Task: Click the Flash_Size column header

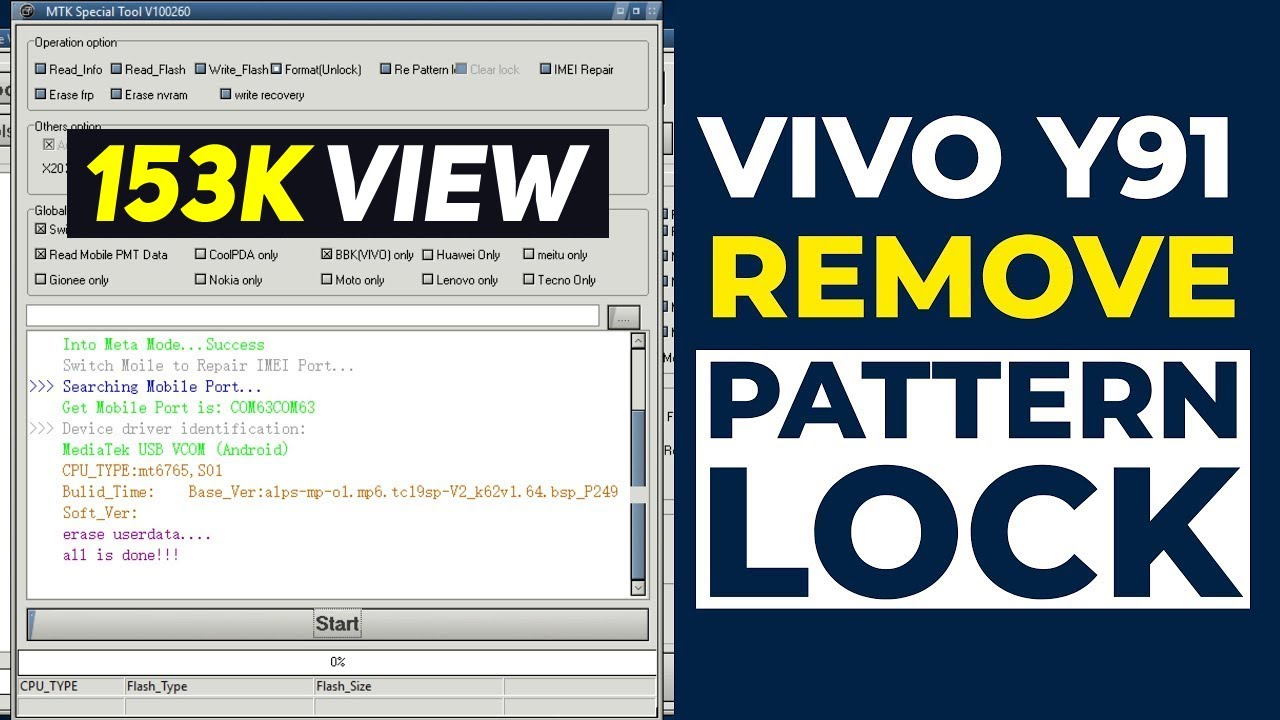Action: tap(408, 687)
